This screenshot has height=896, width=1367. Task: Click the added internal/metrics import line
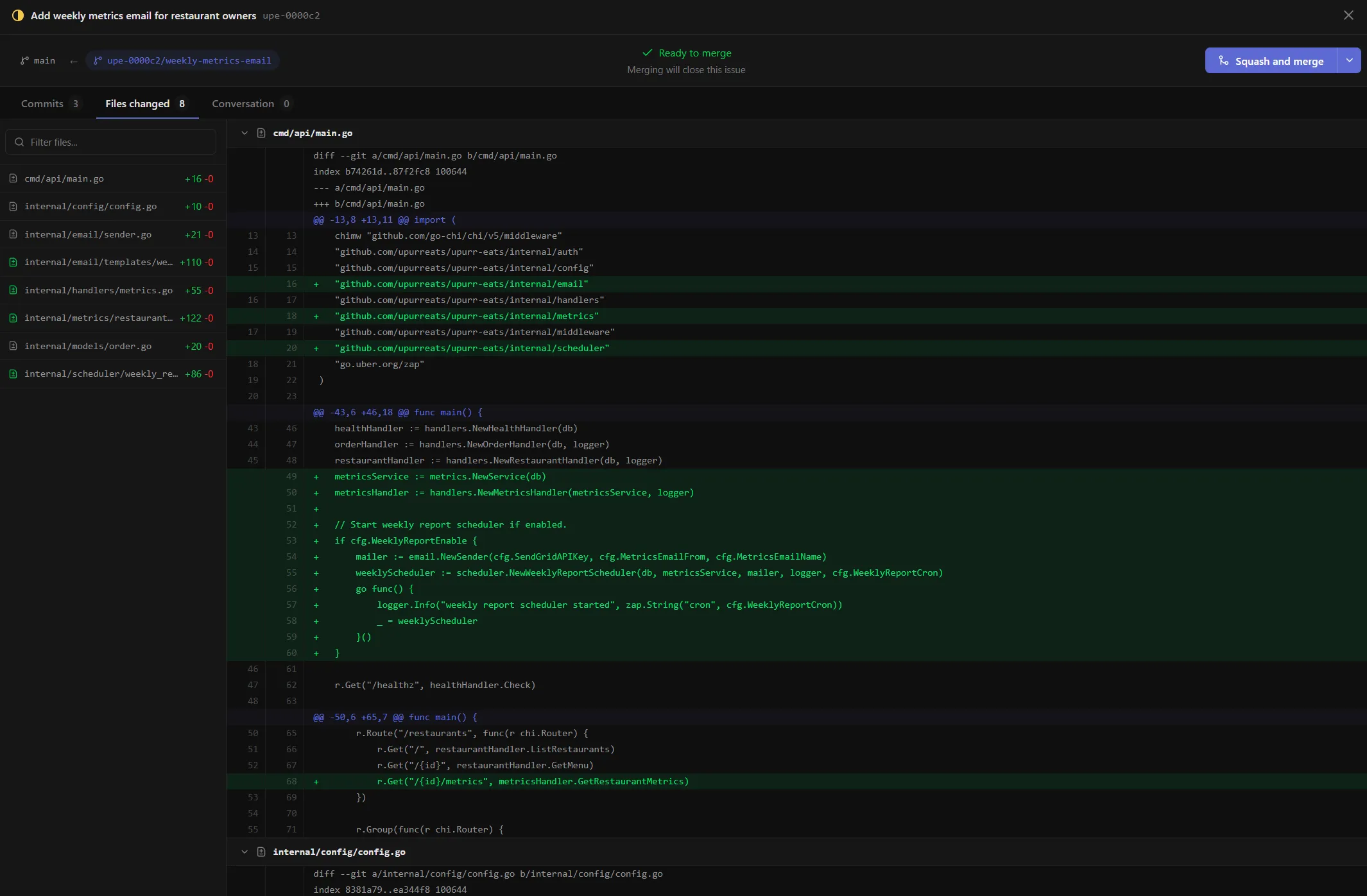[x=796, y=316]
